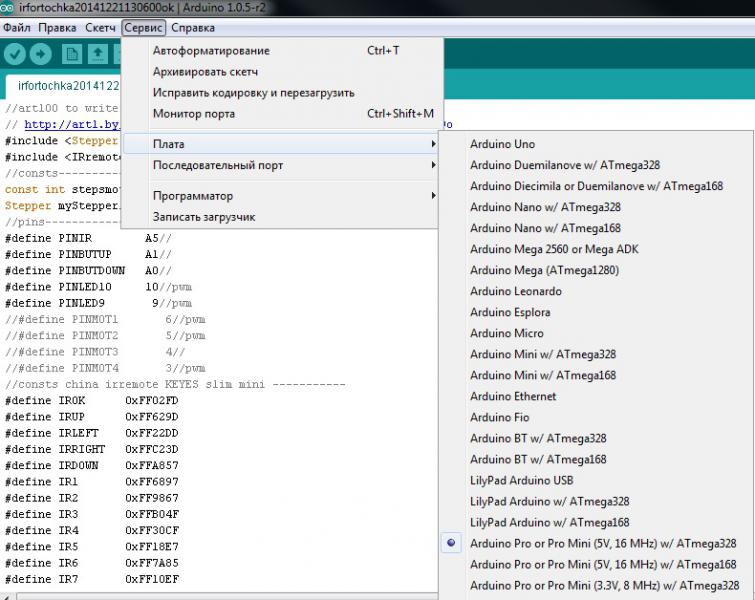Click code line '#define IRUP 0xFF629D'
Viewport: 755px width, 600px height.
[x=92, y=417]
